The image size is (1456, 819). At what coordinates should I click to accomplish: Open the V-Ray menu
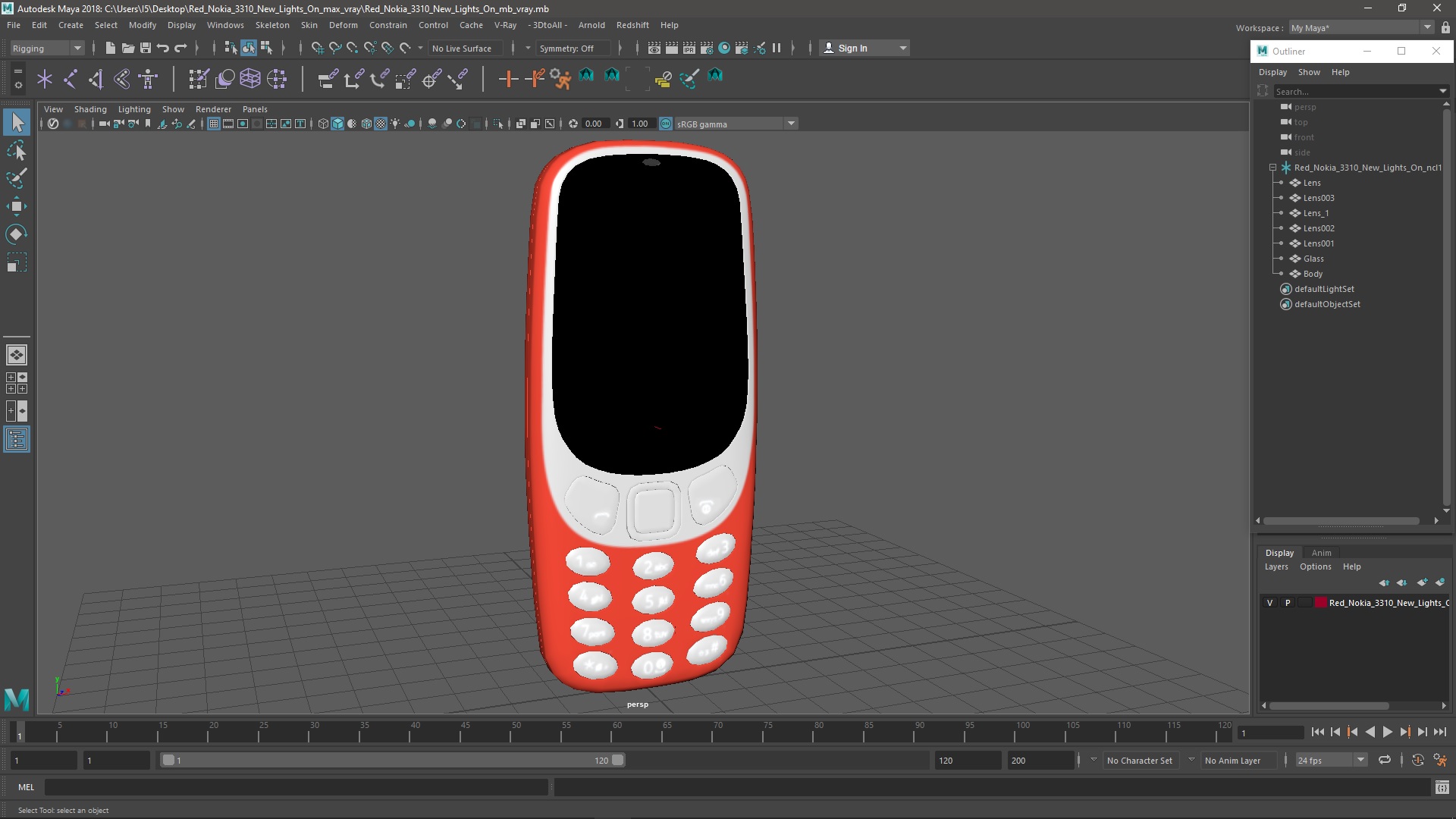pyautogui.click(x=505, y=25)
